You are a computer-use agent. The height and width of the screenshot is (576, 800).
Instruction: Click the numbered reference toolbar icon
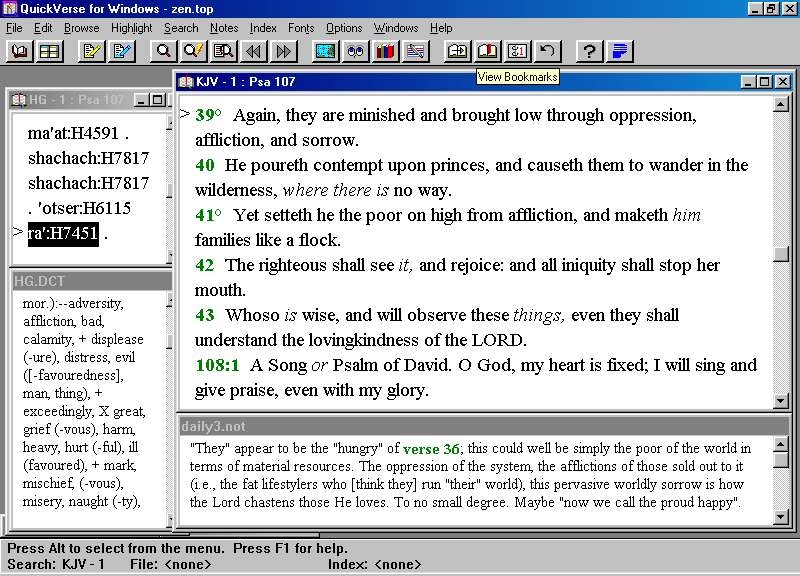pos(517,51)
